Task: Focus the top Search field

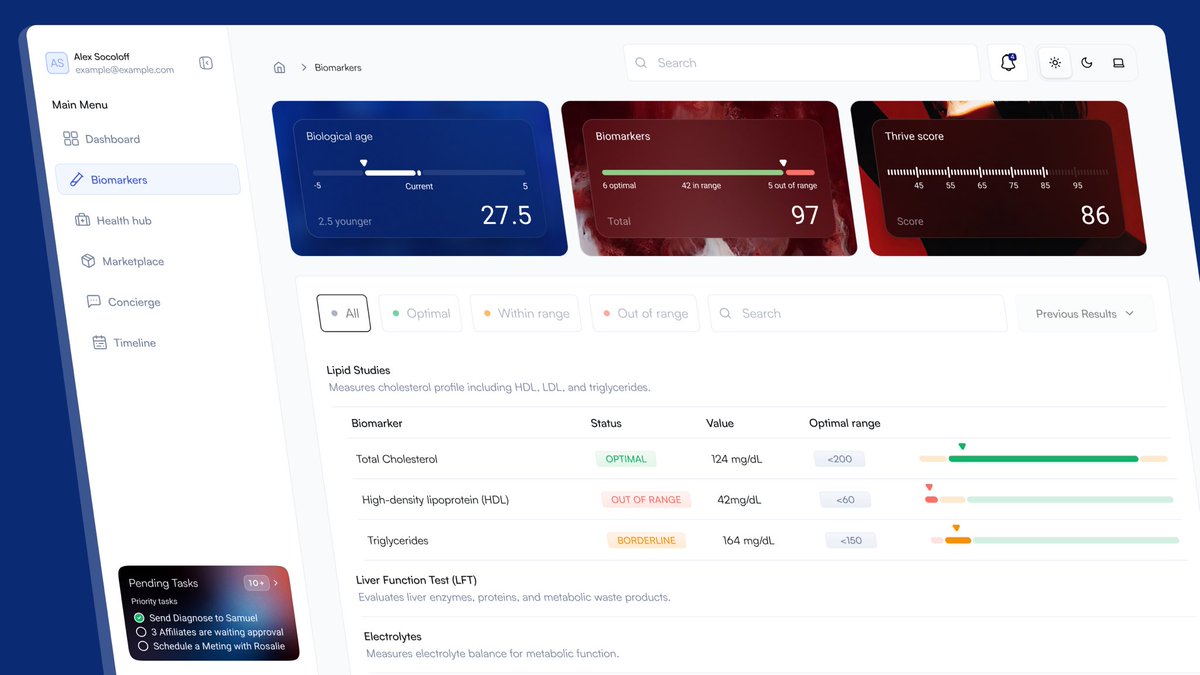Action: [x=801, y=63]
